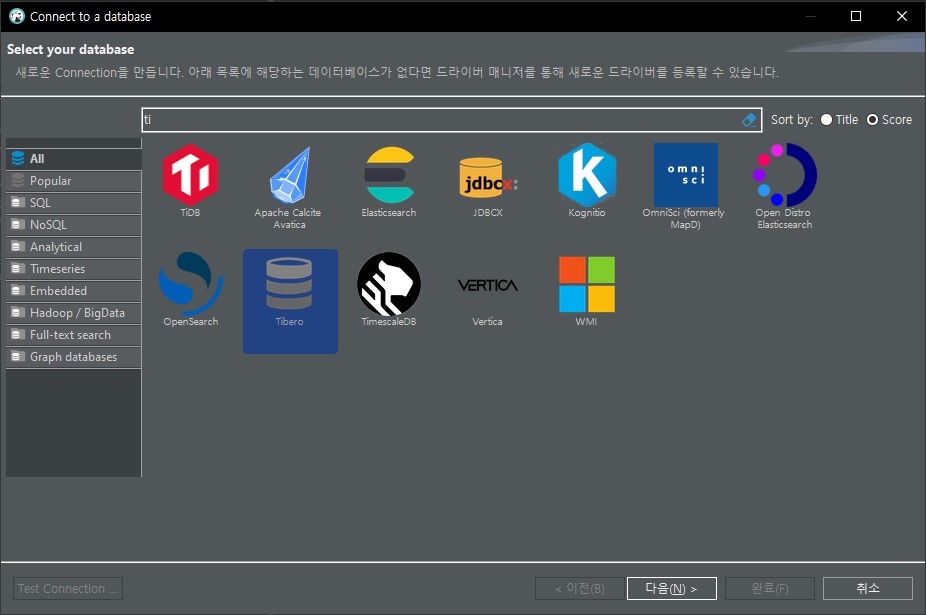Pick the JDBCX driver icon
Viewport: 926px width, 615px height.
(488, 177)
